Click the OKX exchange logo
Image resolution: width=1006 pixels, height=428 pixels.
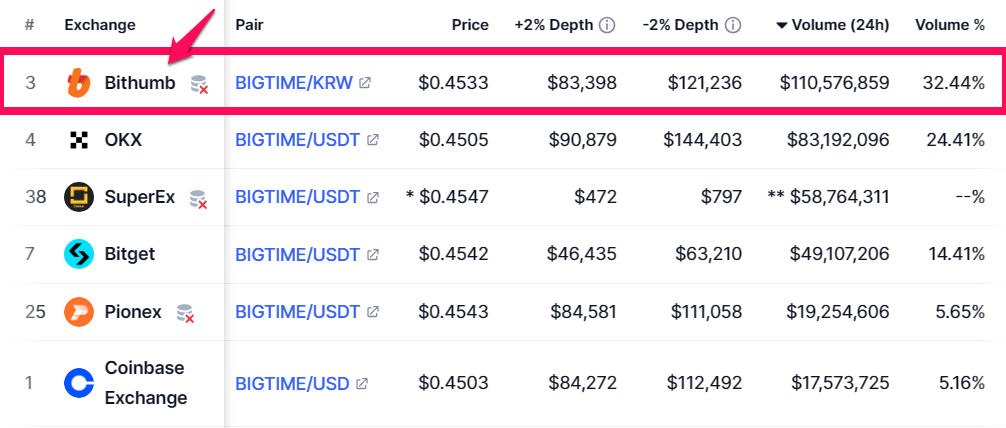pos(79,140)
